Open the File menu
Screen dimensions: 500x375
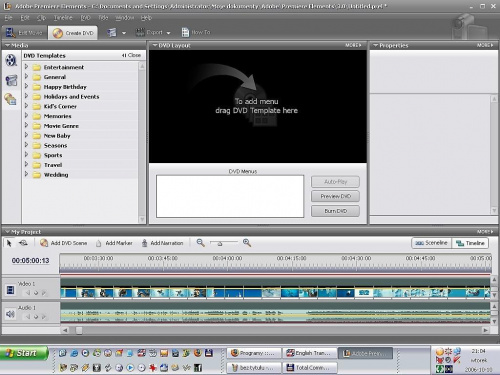pos(8,18)
